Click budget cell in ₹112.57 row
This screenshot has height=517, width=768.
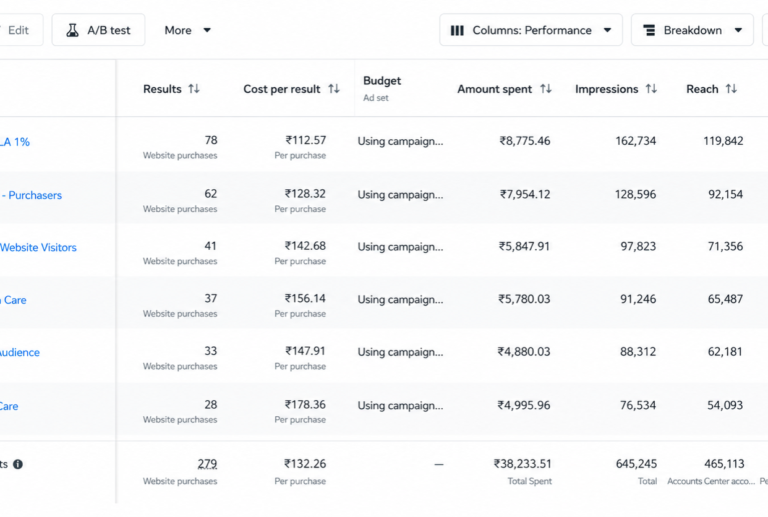tap(400, 141)
